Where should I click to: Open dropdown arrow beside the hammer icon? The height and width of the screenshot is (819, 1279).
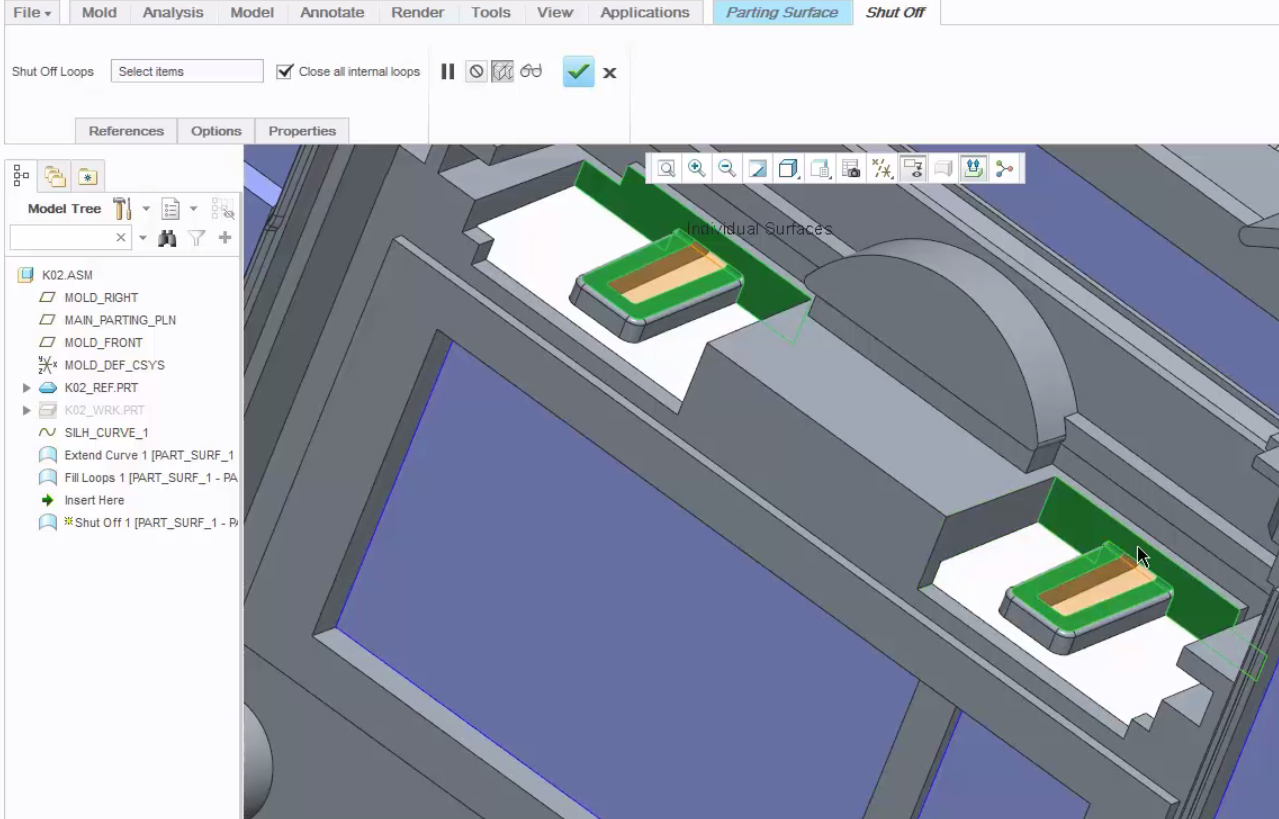tap(146, 208)
